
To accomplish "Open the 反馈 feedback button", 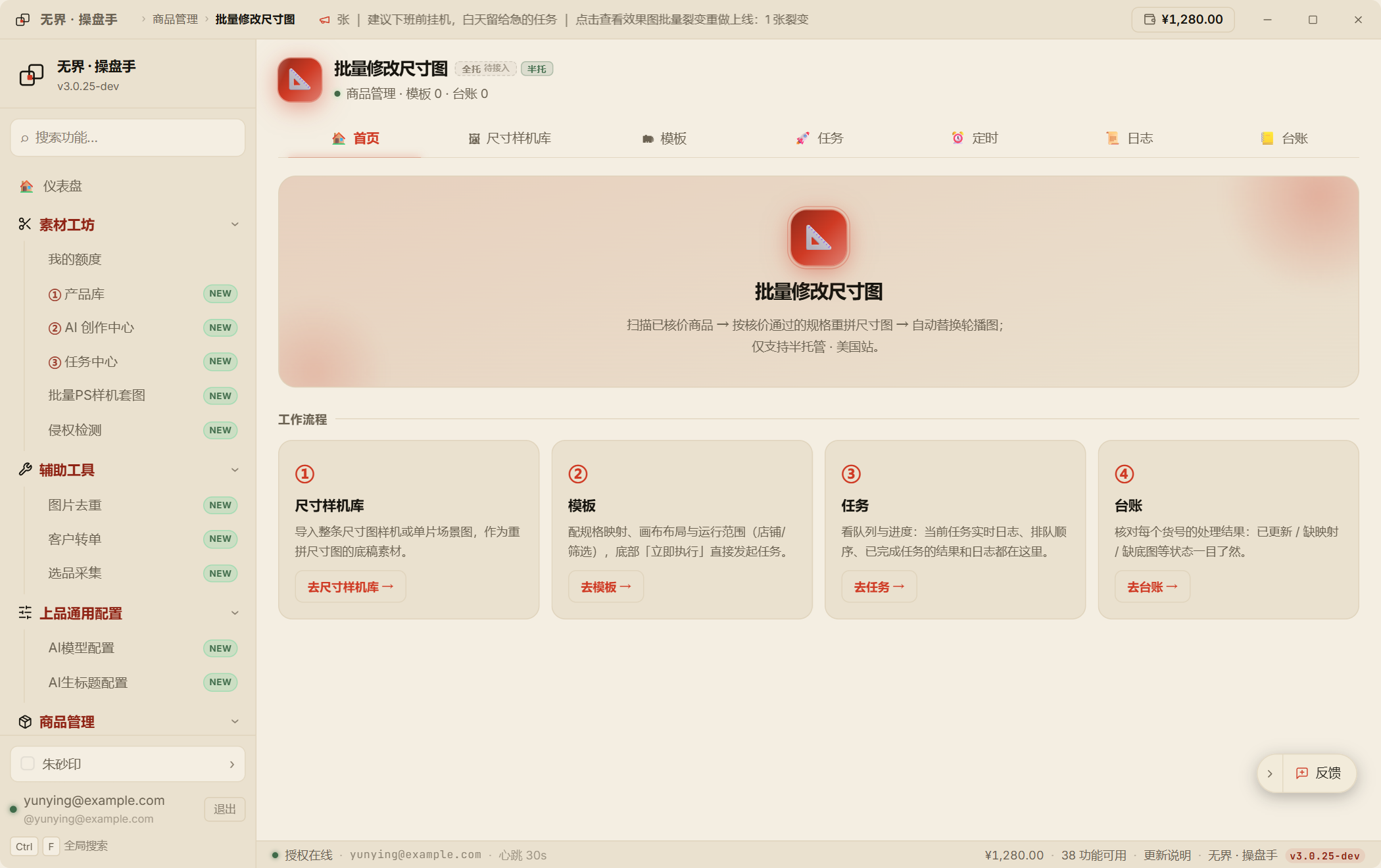I will coord(1318,773).
